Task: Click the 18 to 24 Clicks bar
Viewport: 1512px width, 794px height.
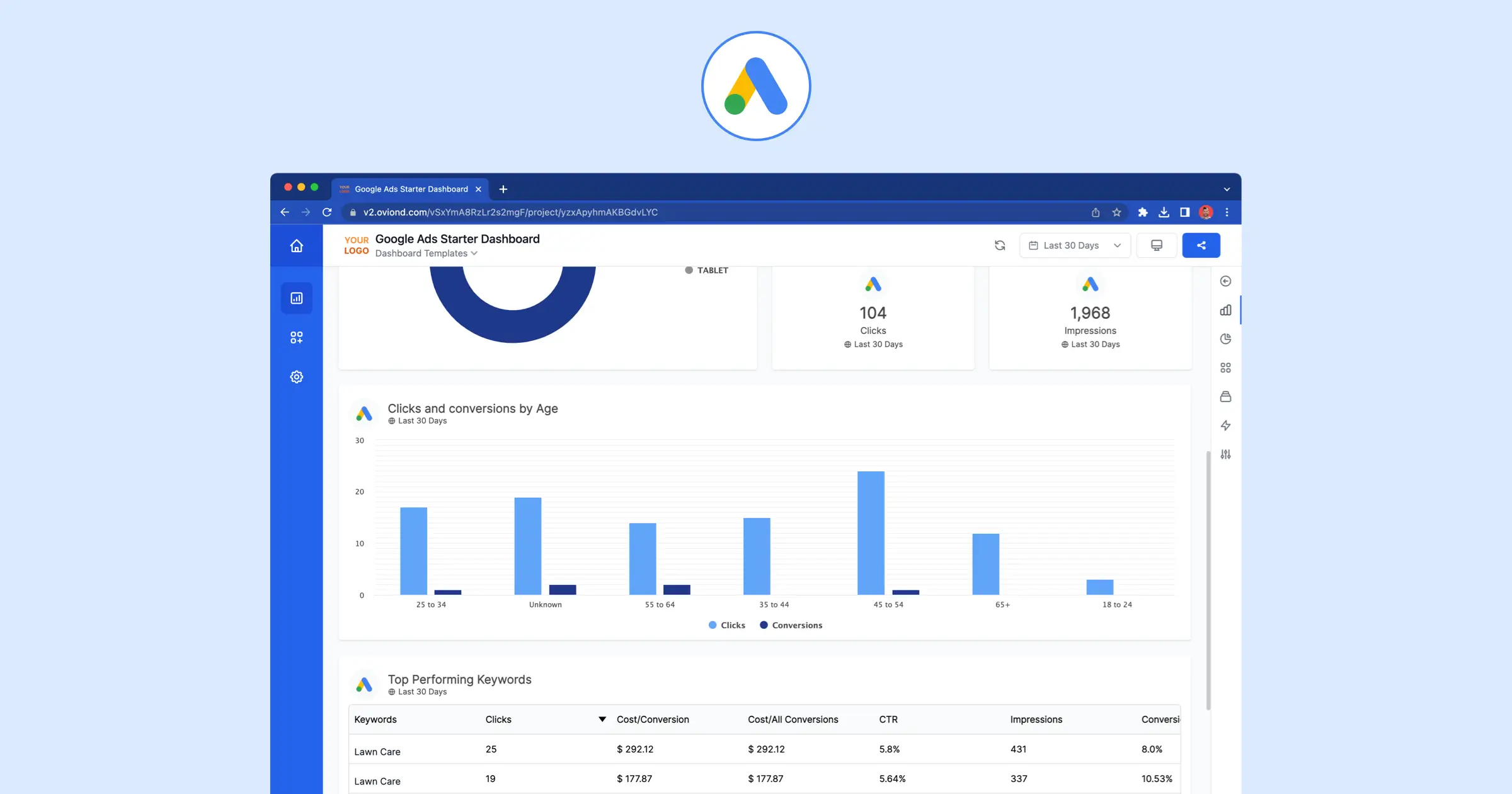Action: coord(1099,587)
